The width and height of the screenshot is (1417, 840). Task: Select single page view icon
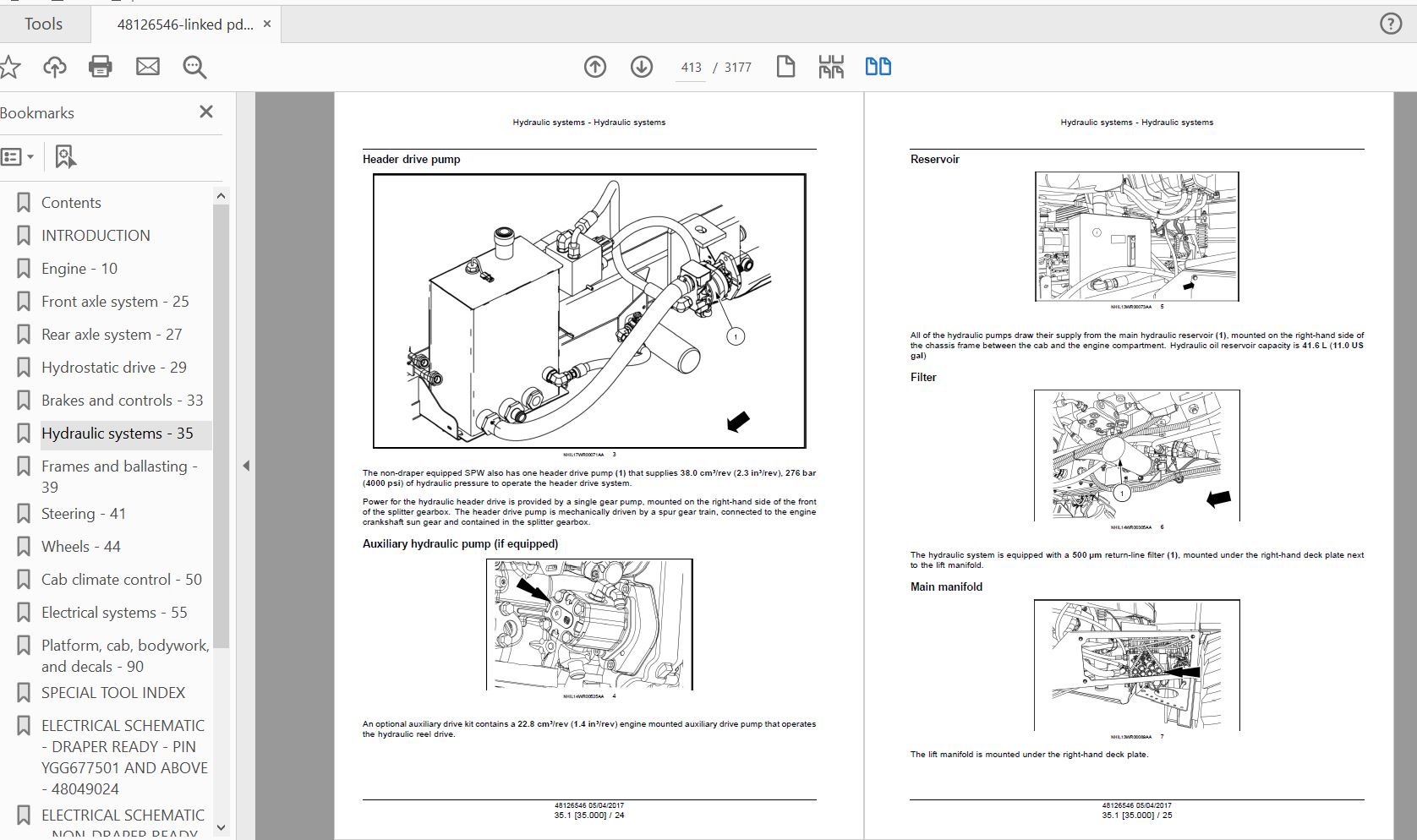785,67
